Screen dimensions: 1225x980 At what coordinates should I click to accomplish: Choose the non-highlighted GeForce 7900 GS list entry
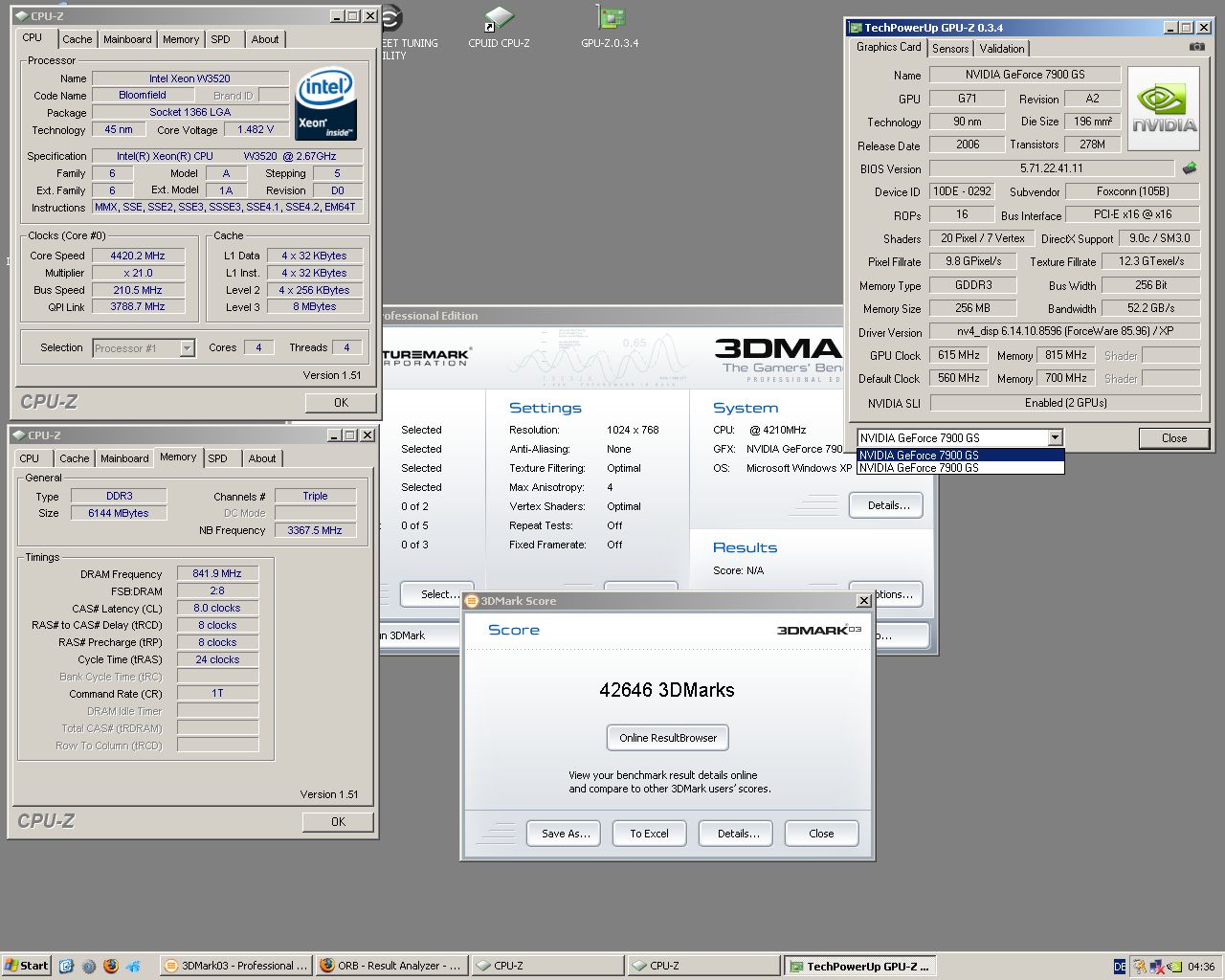pyautogui.click(x=960, y=468)
